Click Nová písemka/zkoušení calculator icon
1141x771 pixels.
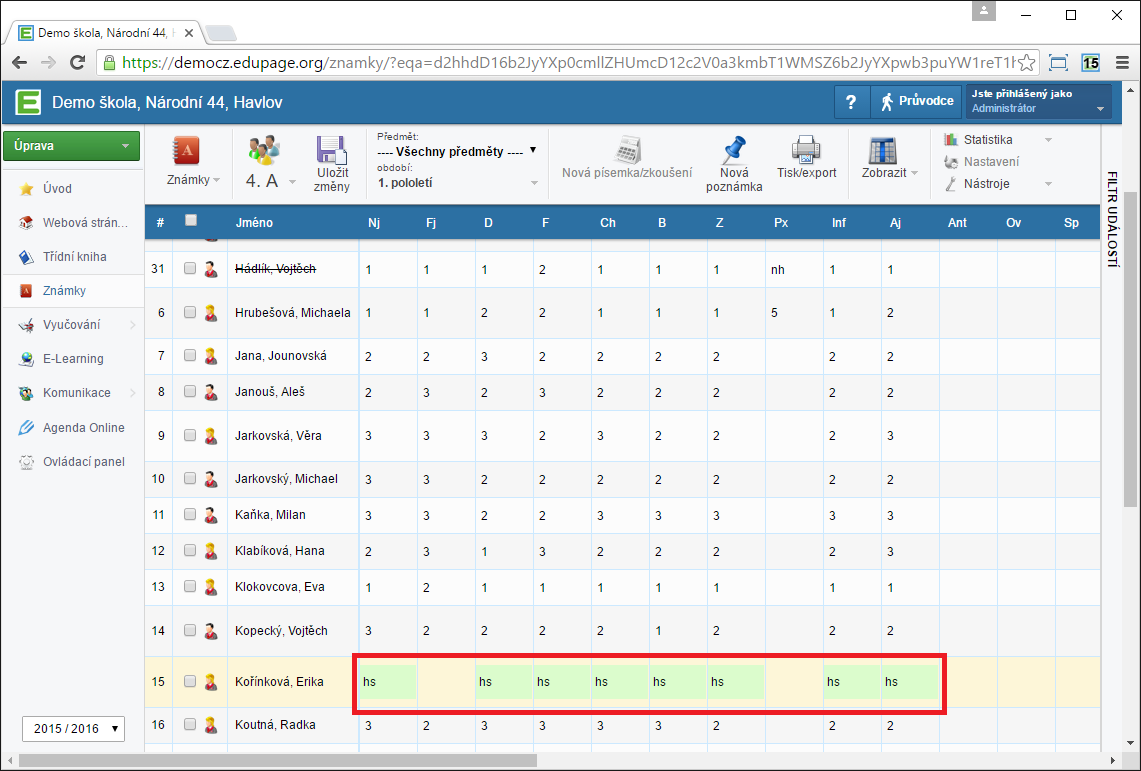[x=627, y=150]
